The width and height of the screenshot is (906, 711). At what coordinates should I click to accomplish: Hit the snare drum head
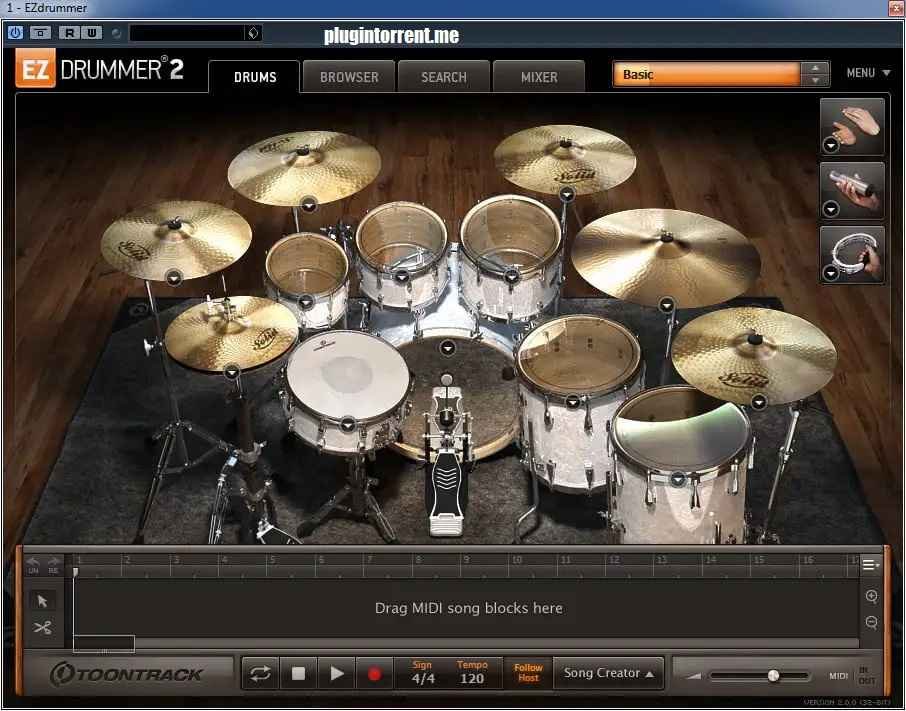tap(347, 373)
